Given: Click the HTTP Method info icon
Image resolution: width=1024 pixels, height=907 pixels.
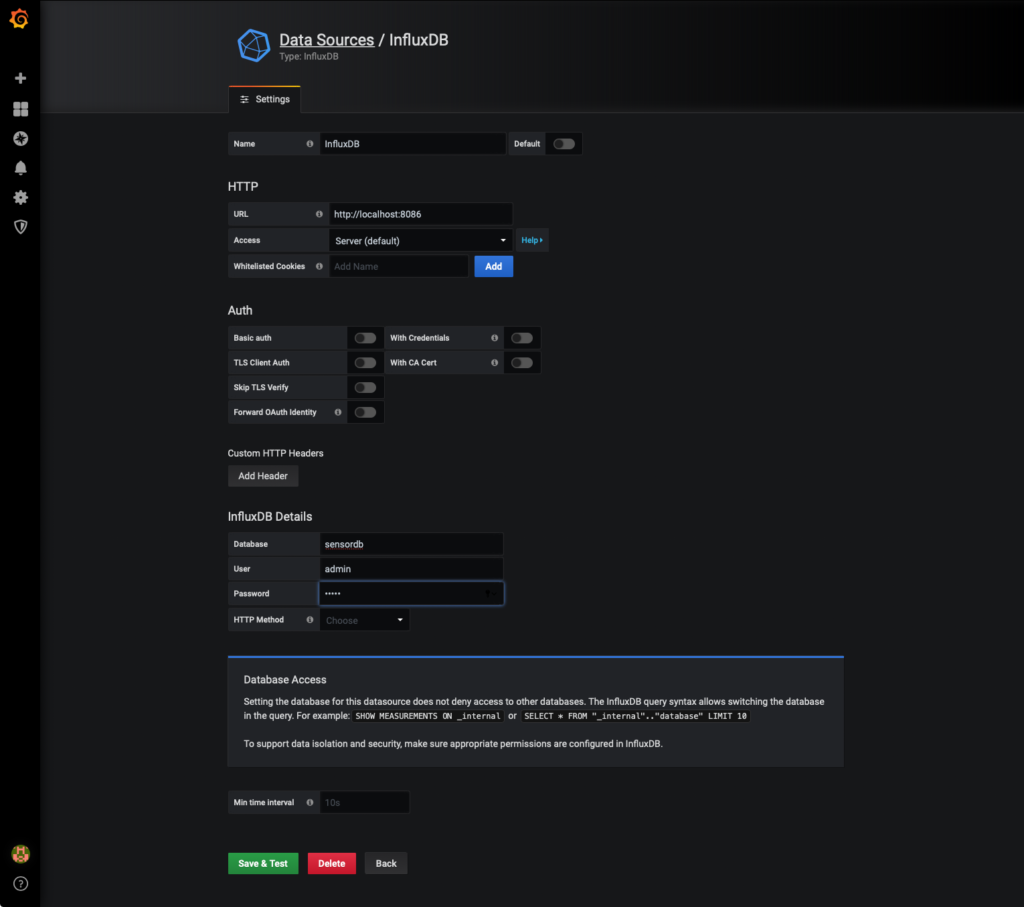Looking at the screenshot, I should pyautogui.click(x=310, y=620).
